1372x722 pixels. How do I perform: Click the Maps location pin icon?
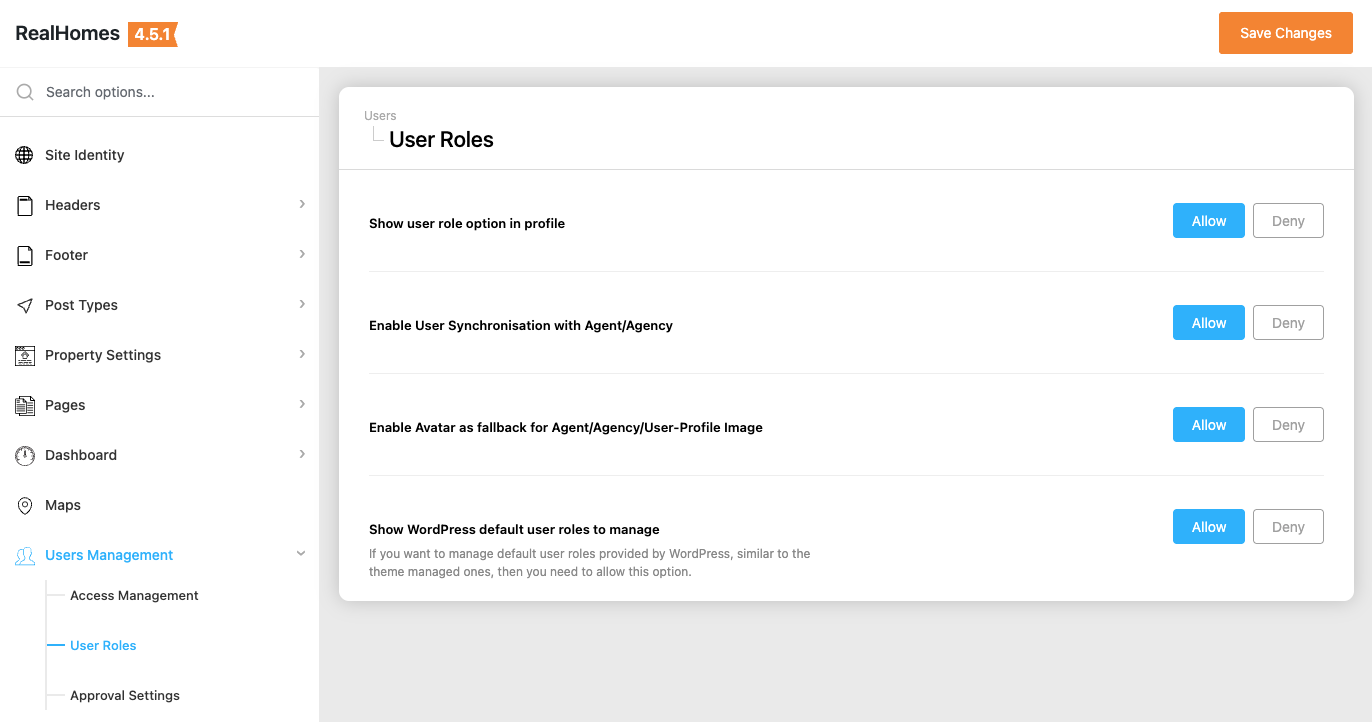(25, 505)
